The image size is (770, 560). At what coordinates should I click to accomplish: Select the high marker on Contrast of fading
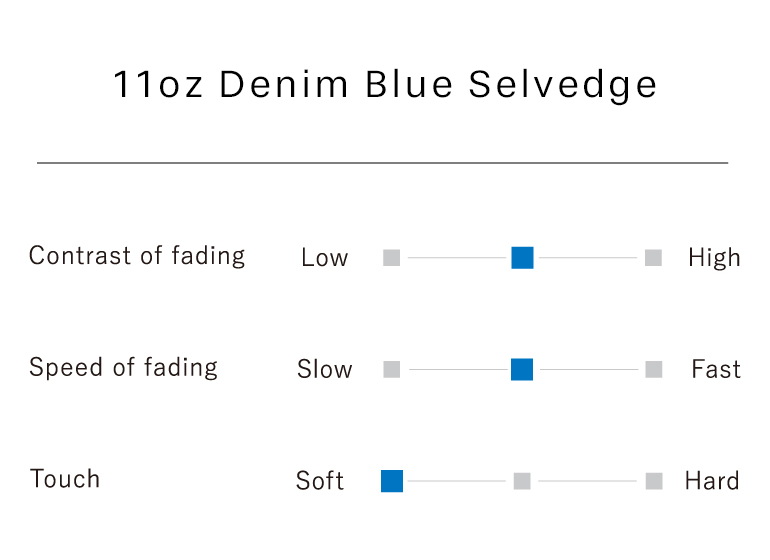pyautogui.click(x=653, y=257)
